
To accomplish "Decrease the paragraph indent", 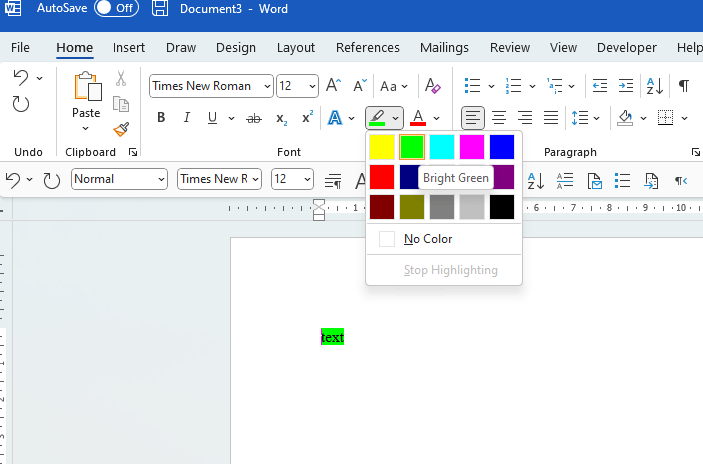I will pos(599,85).
